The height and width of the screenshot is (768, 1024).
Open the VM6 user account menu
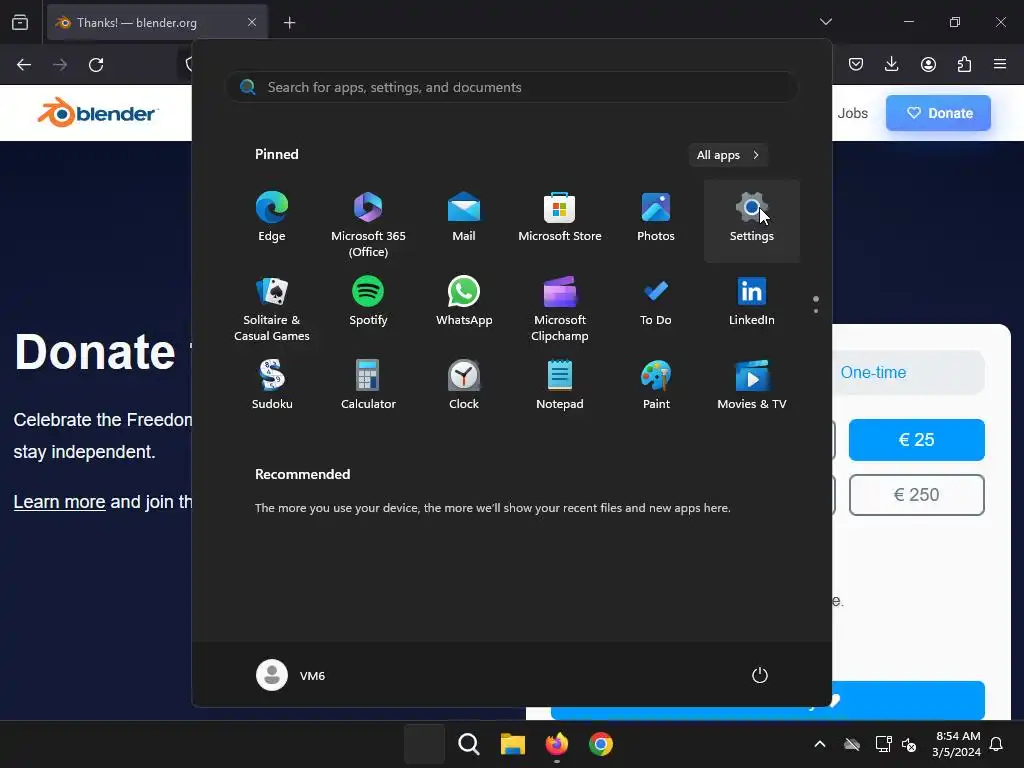291,675
